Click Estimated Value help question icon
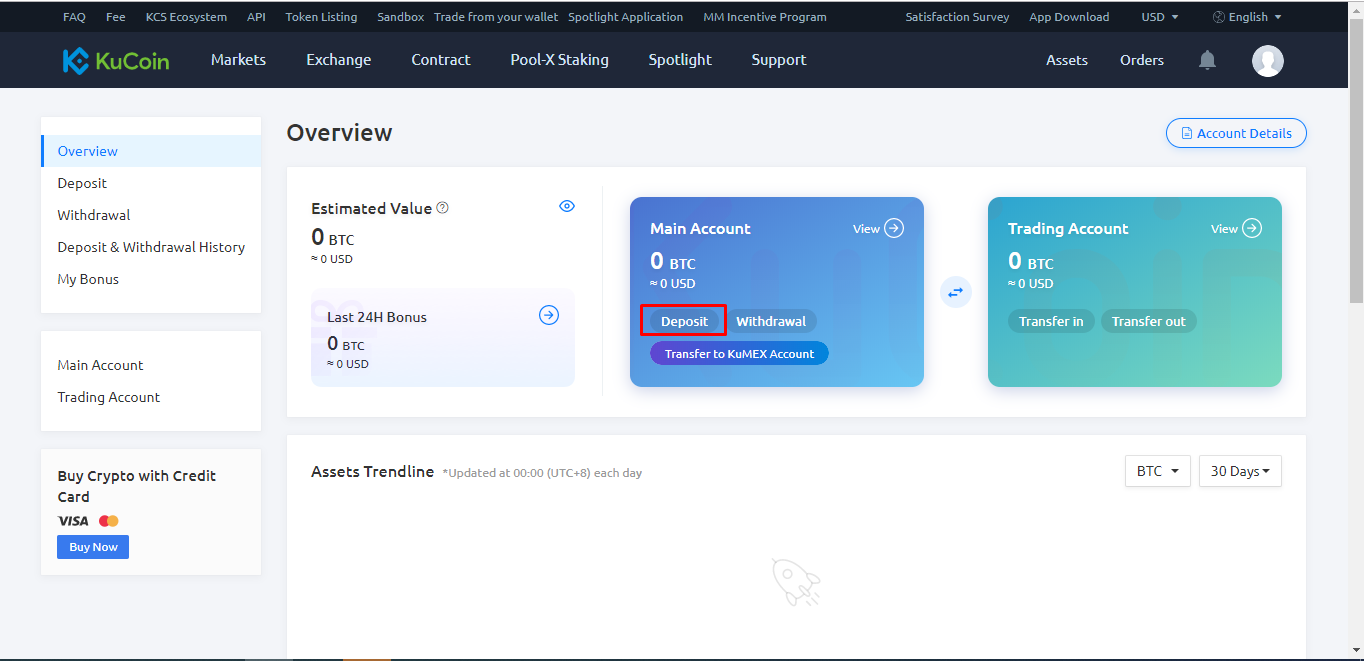 tap(443, 208)
